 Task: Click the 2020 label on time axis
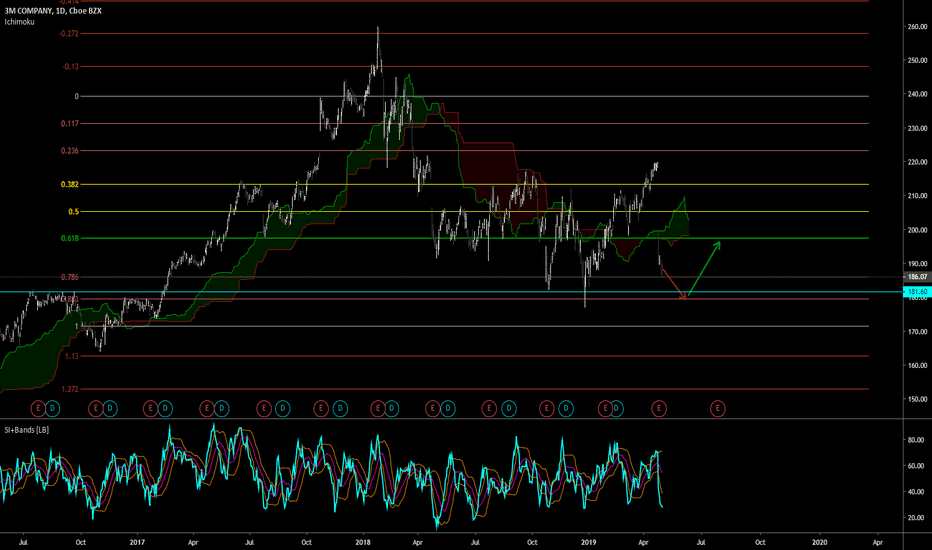(819, 542)
